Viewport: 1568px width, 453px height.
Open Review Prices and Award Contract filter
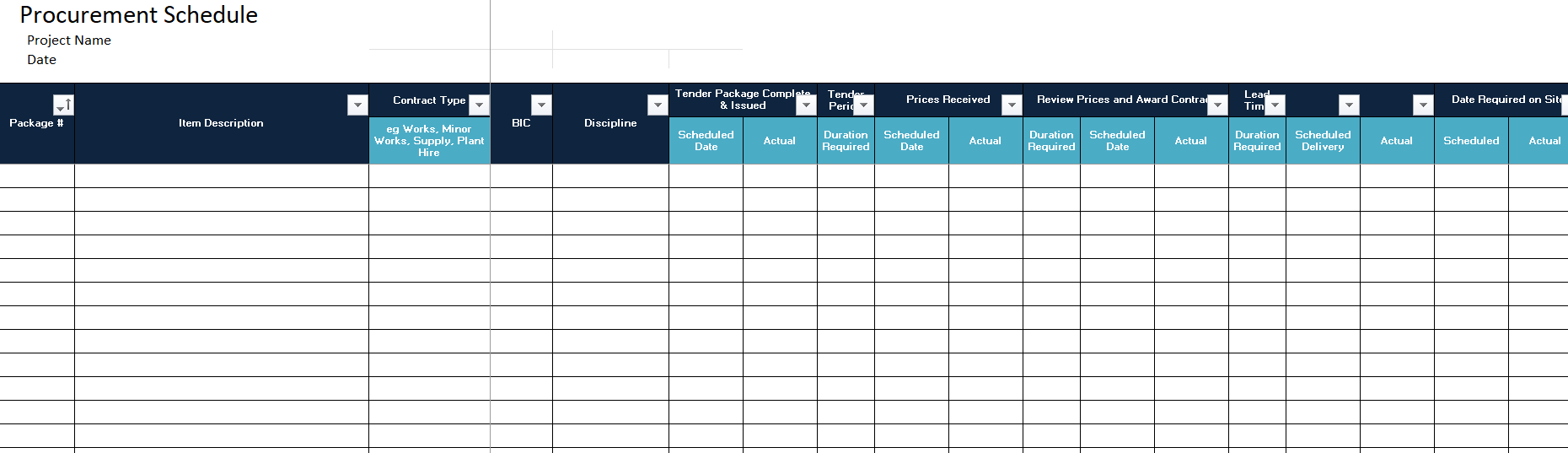point(1217,105)
